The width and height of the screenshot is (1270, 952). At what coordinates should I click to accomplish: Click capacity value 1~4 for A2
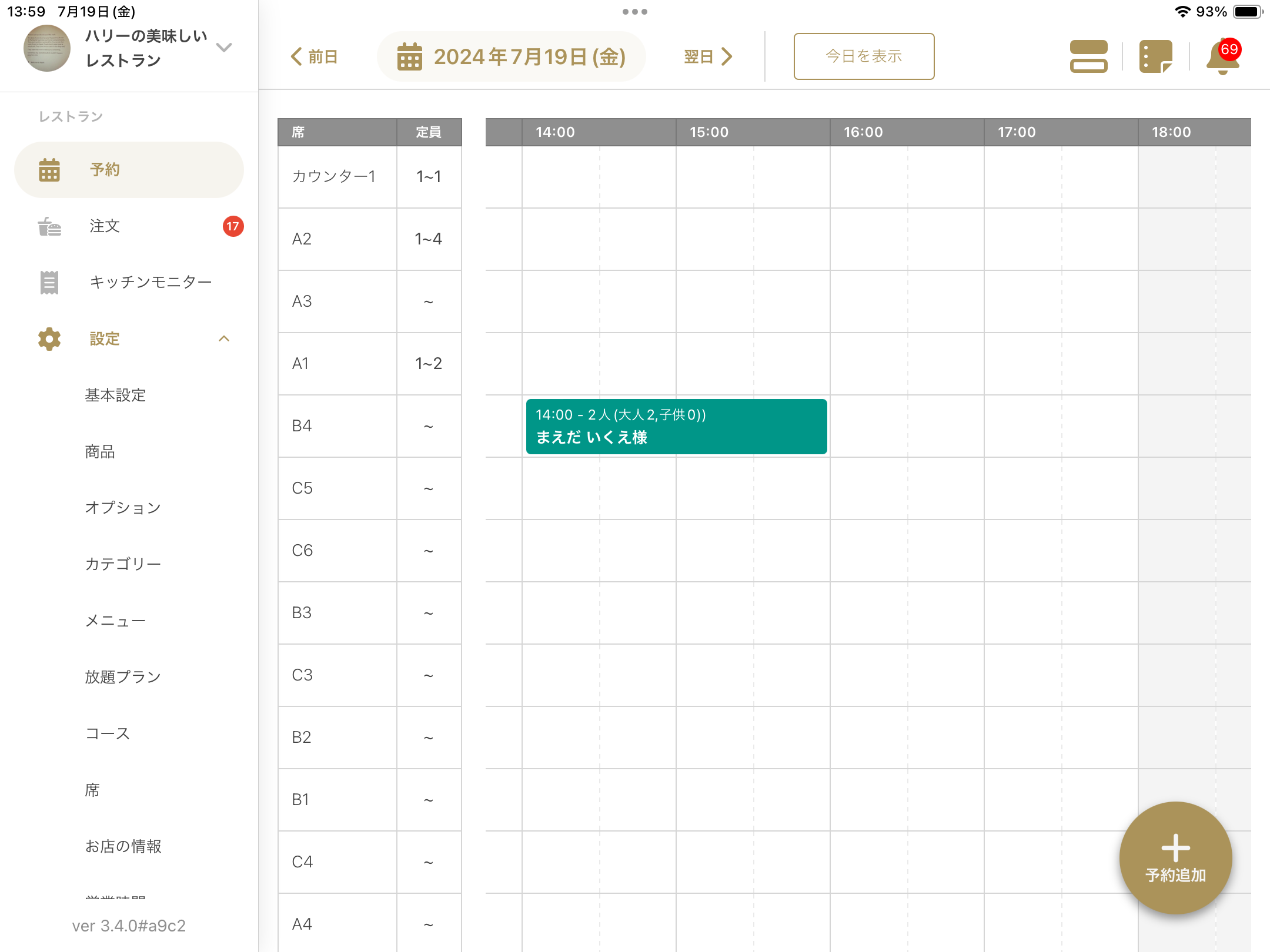point(429,239)
